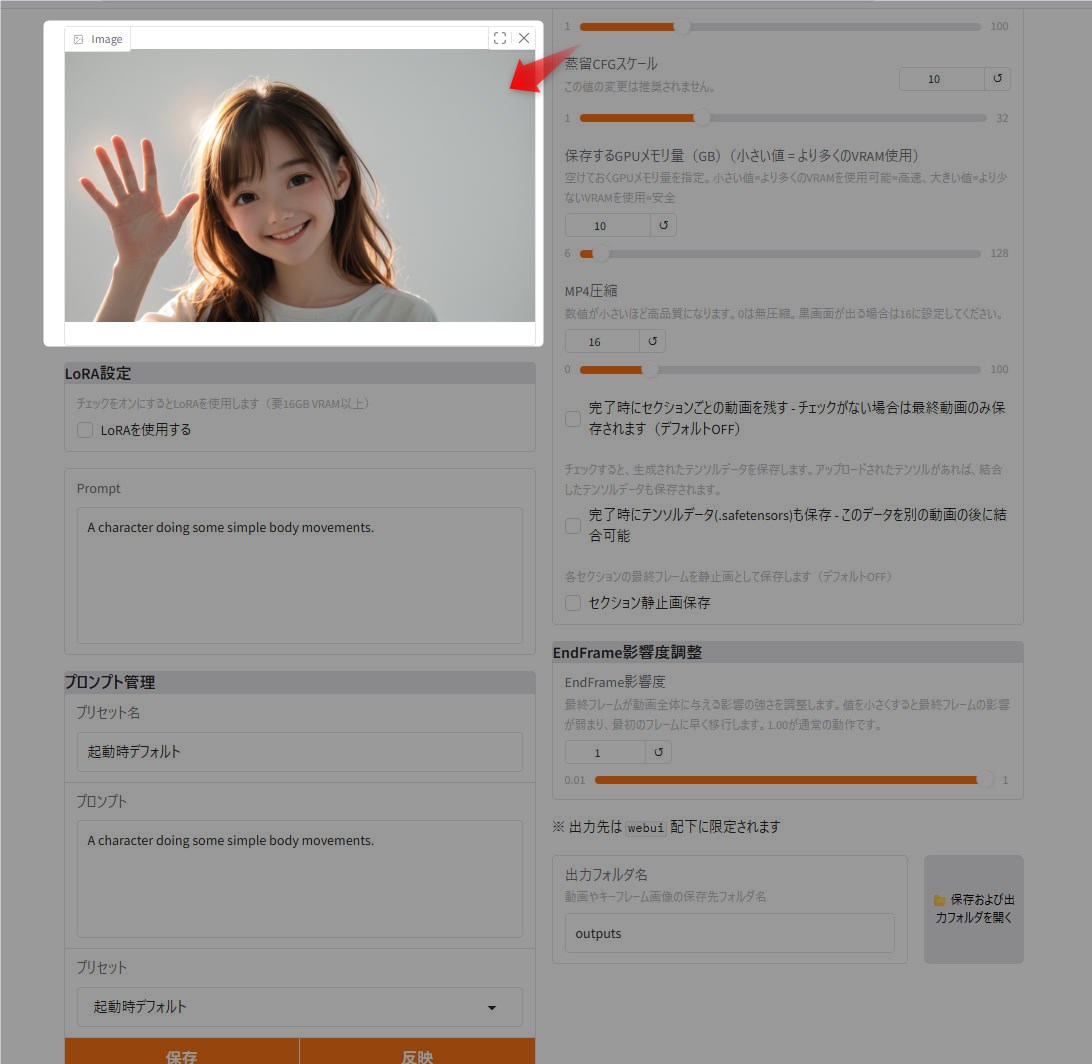Enable saving tensor data (.safetensors) checkbox
This screenshot has width=1092, height=1064.
tap(573, 525)
